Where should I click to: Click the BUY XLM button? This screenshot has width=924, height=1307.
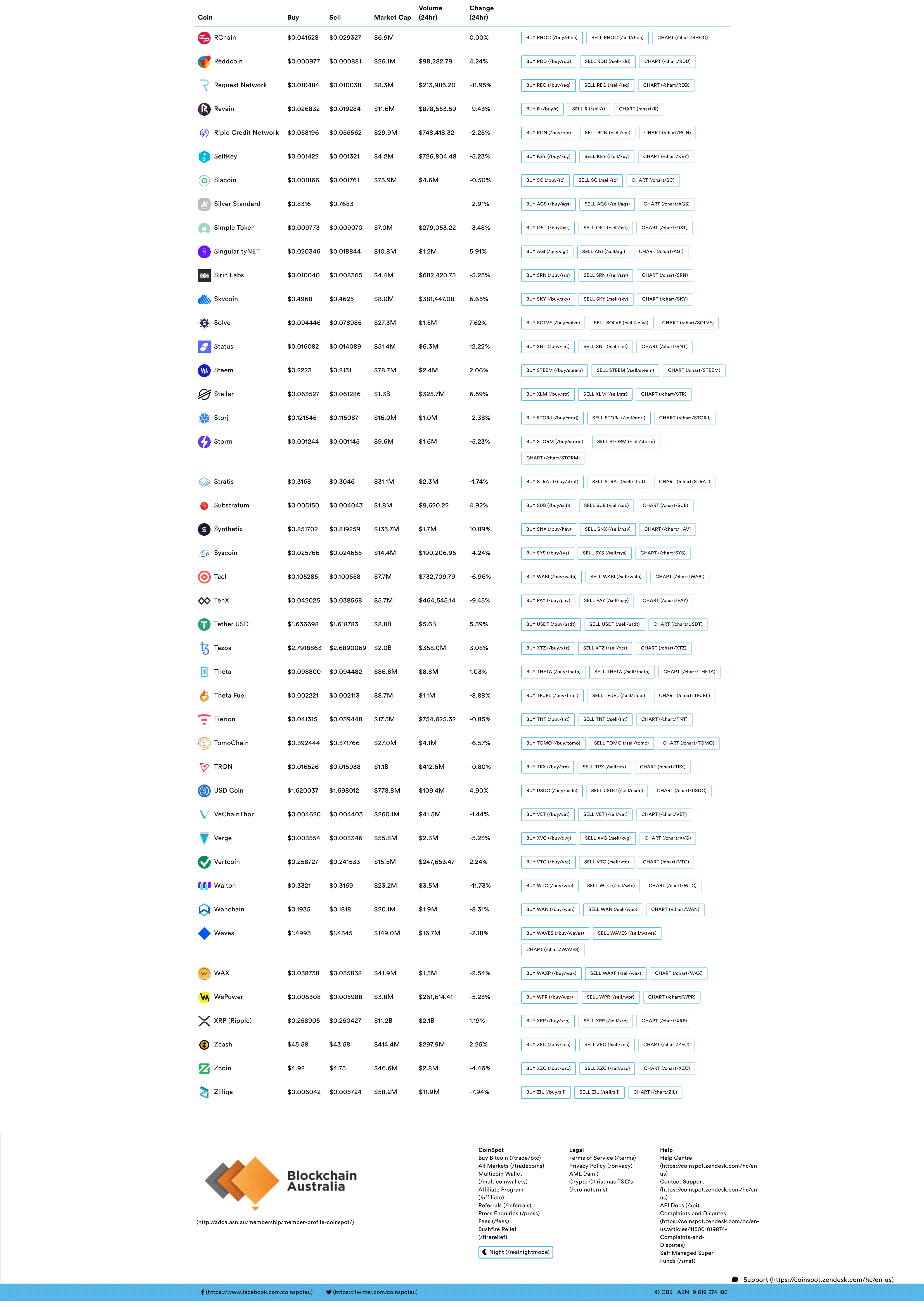[547, 394]
